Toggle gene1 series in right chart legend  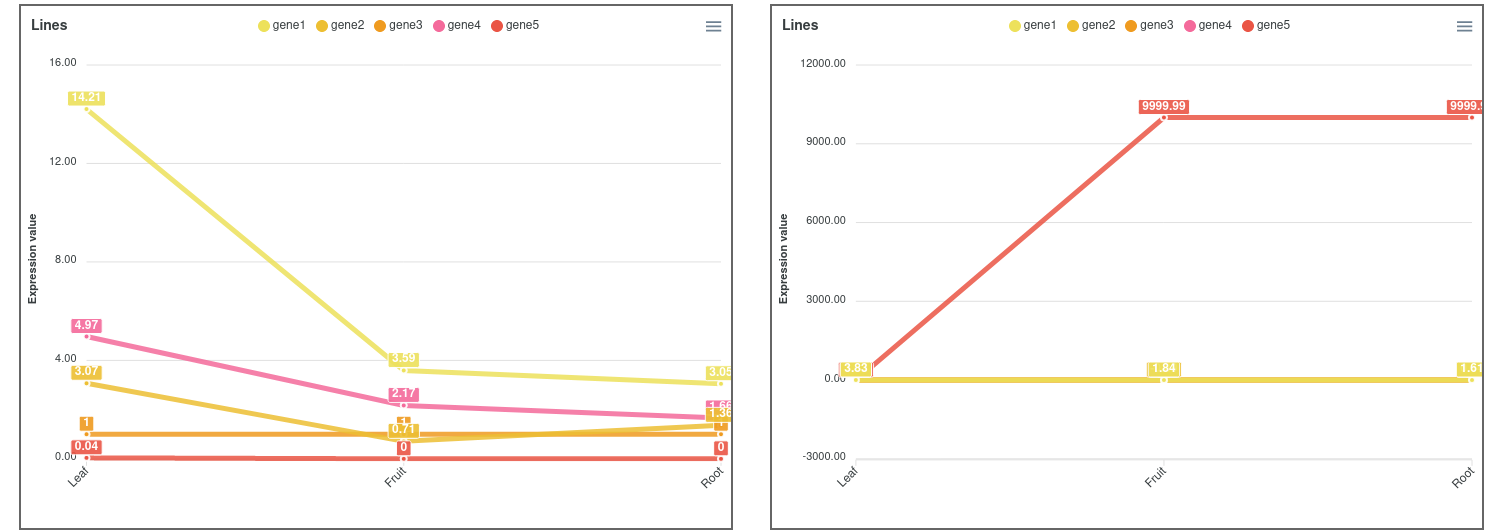point(1033,25)
